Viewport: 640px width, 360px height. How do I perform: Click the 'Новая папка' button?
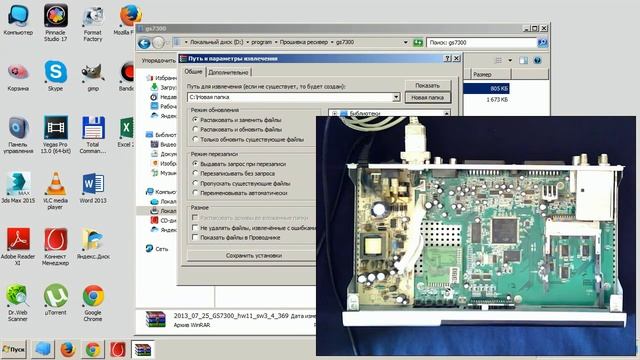tap(427, 98)
